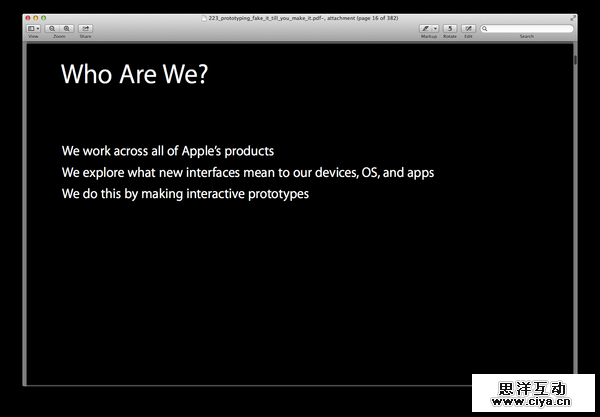Zoom in on the PDF page

coord(67,29)
